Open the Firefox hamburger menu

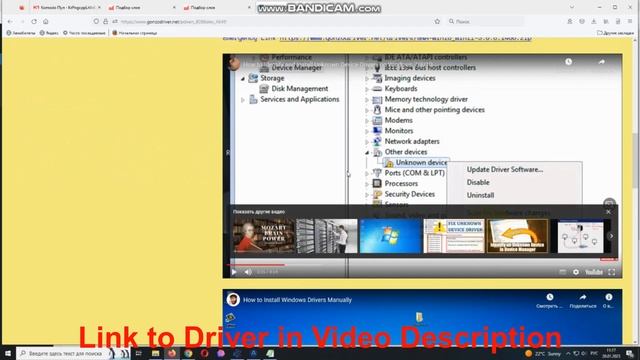[x=630, y=21]
